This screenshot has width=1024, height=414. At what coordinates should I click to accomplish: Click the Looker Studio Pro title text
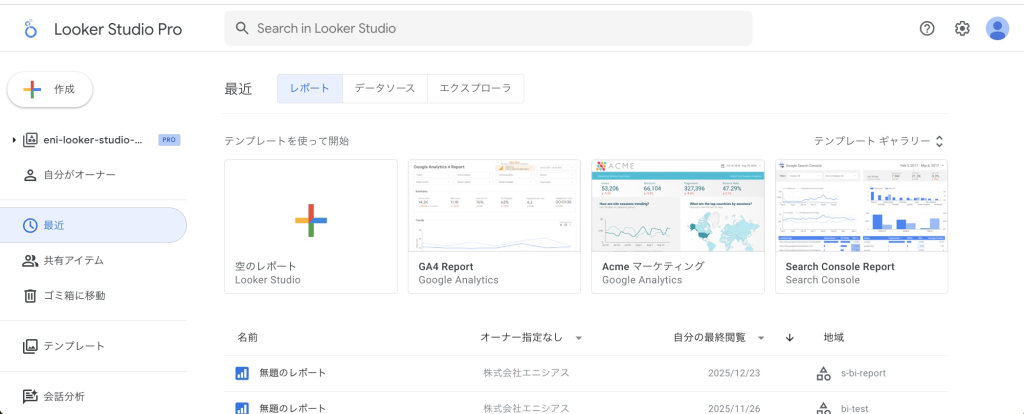[x=118, y=29]
